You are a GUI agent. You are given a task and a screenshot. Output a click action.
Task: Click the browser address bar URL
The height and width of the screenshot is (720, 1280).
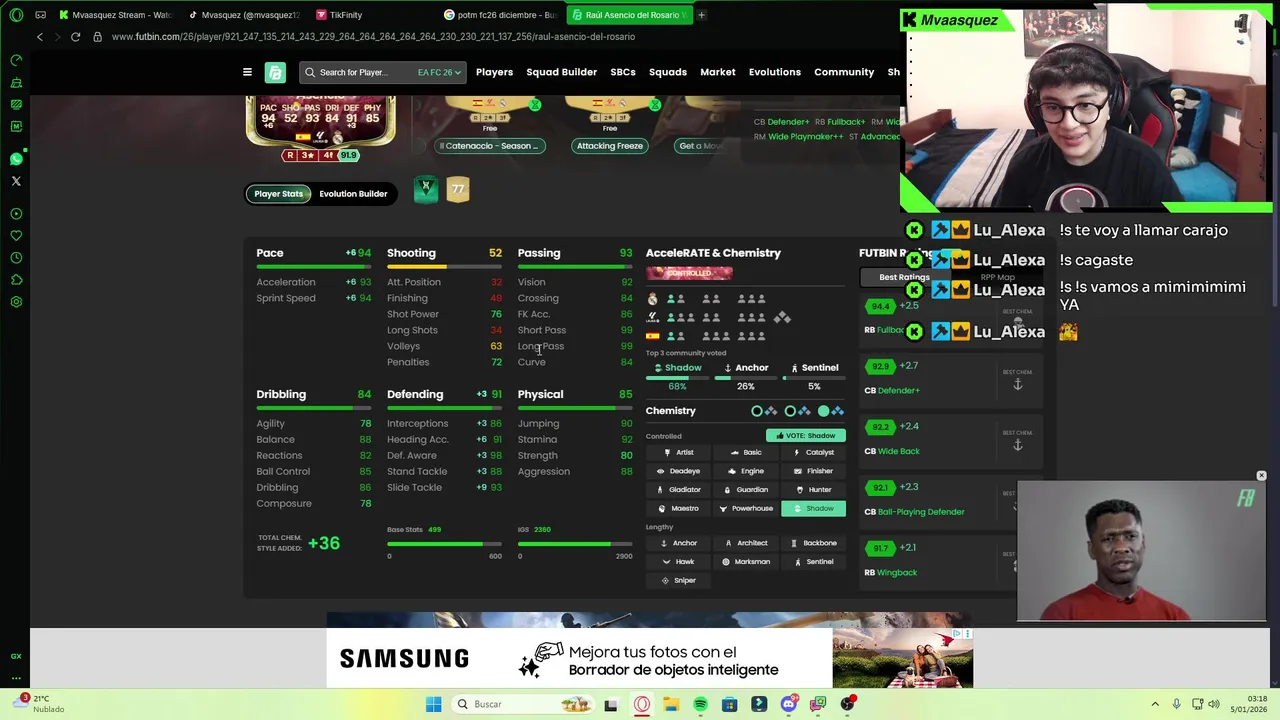point(373,37)
